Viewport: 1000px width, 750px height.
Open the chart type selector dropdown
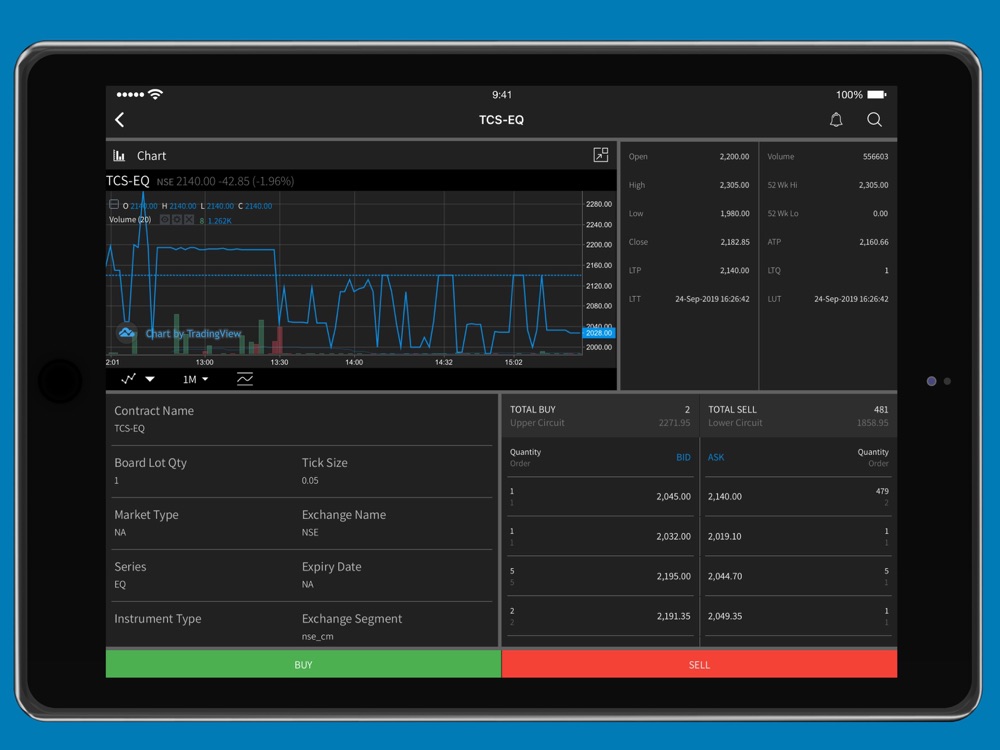tap(138, 379)
